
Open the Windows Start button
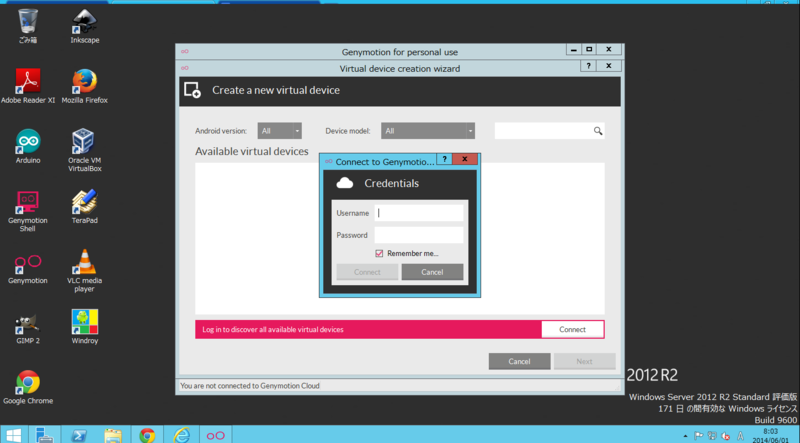point(13,435)
